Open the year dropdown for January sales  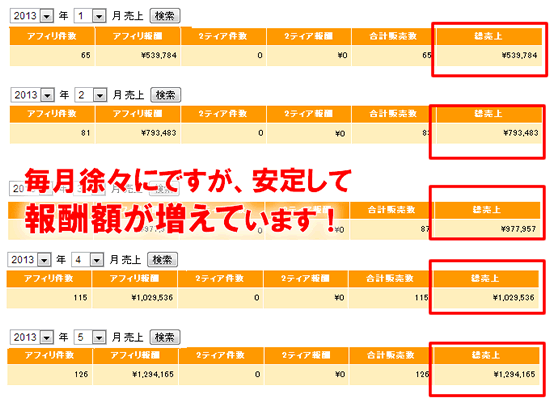pos(32,16)
